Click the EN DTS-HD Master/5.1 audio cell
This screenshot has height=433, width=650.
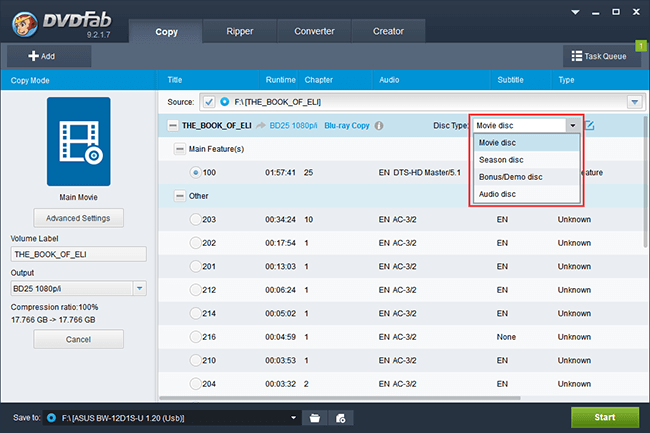(x=420, y=172)
